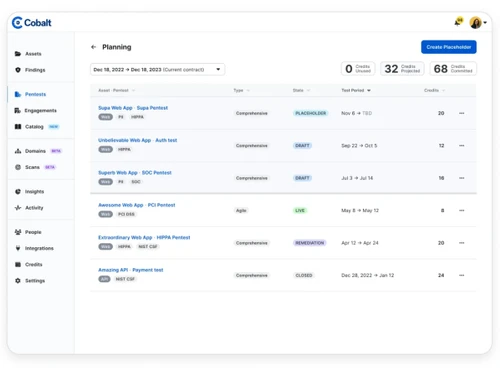This screenshot has height=375, width=500.
Task: Click the Catalog book icon
Action: pos(18,127)
